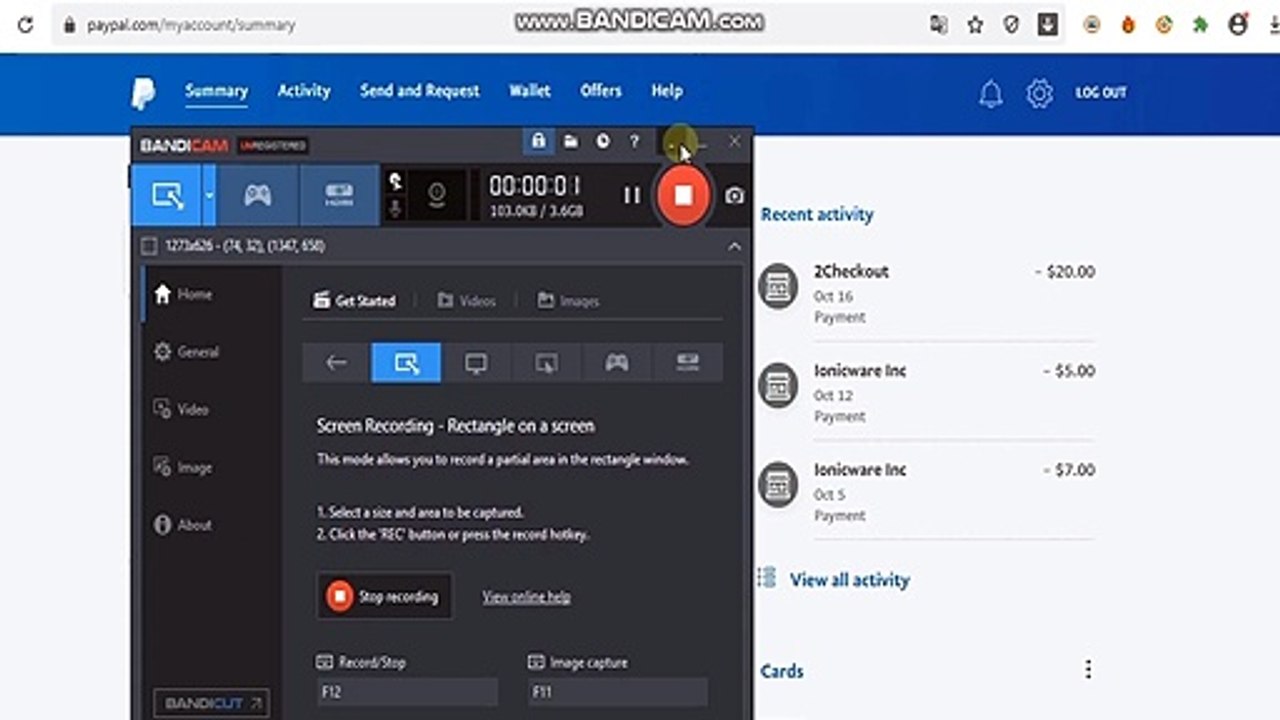Open Bandicam output folder icon
The image size is (1280, 720).
(570, 141)
